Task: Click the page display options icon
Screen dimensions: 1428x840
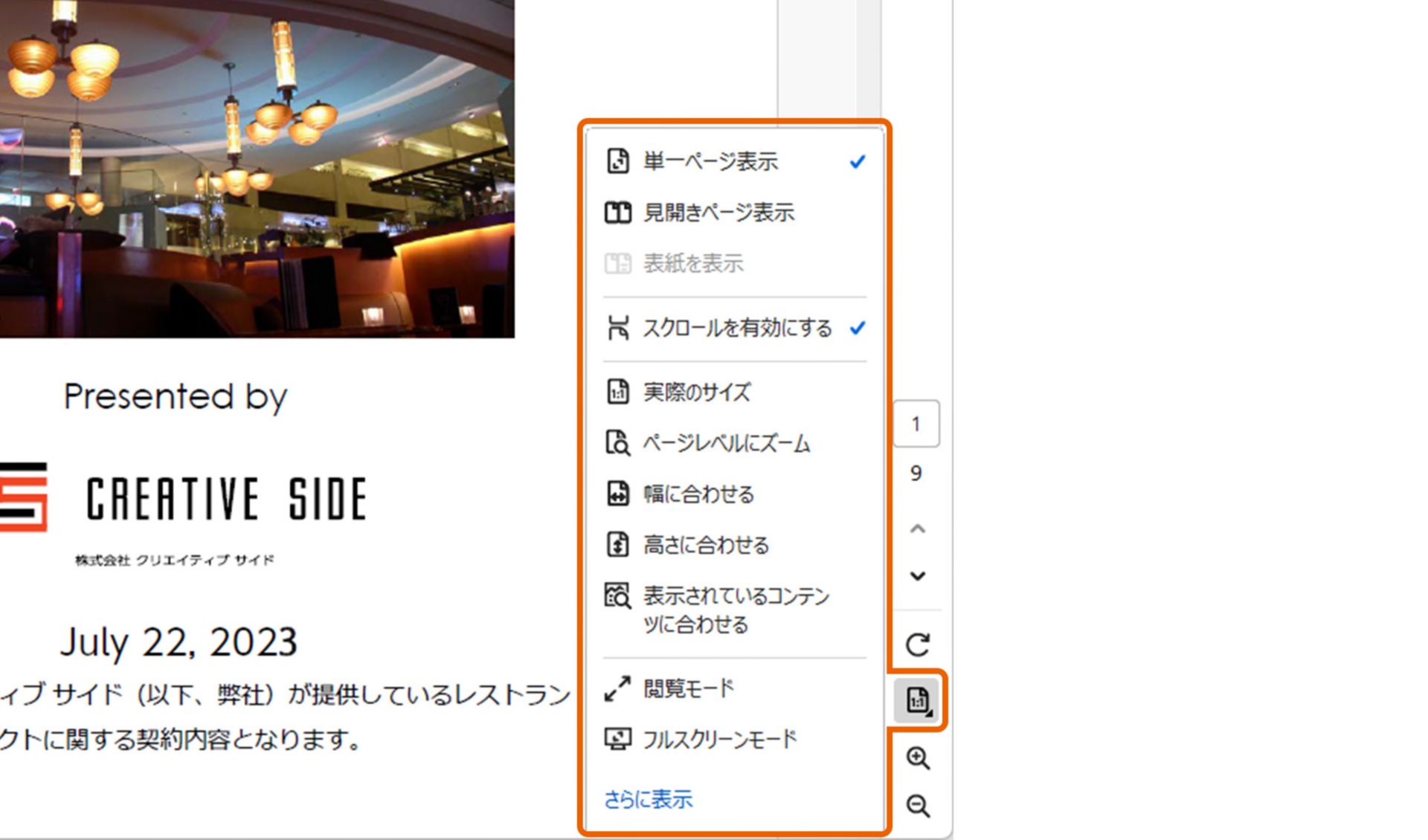Action: pyautogui.click(x=918, y=700)
